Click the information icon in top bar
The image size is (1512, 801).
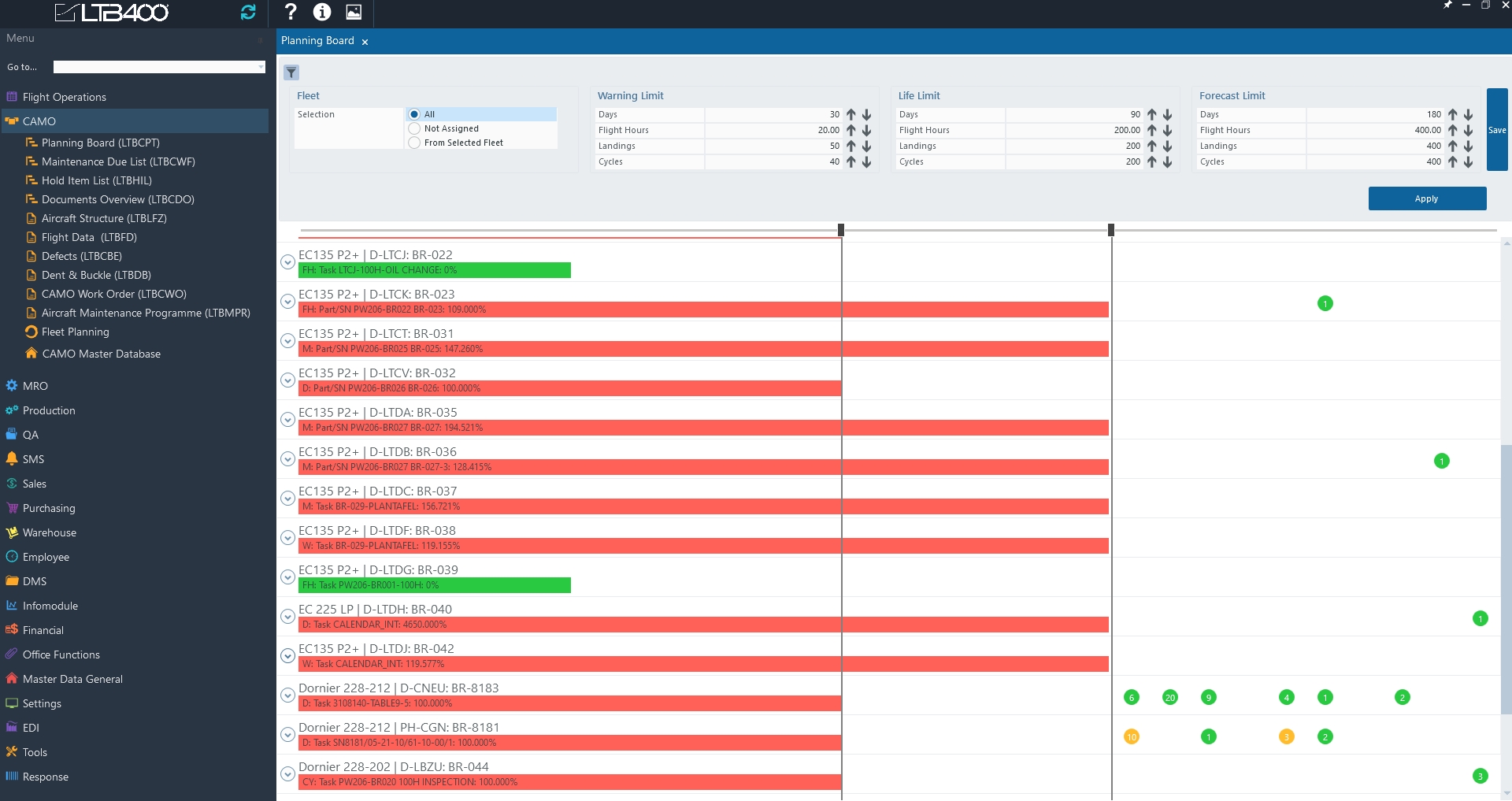click(322, 12)
